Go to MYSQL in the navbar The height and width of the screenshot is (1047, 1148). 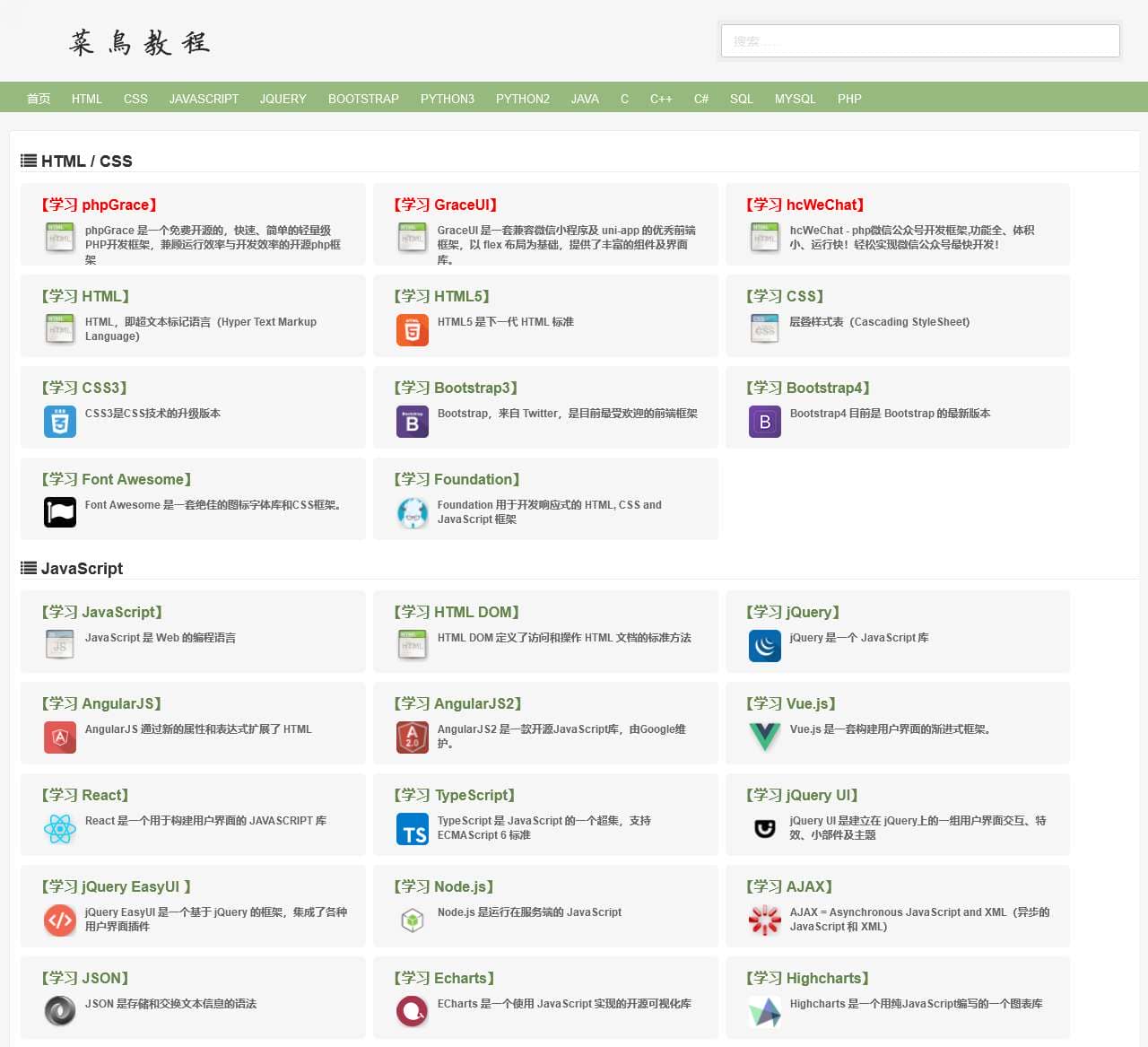tap(796, 99)
